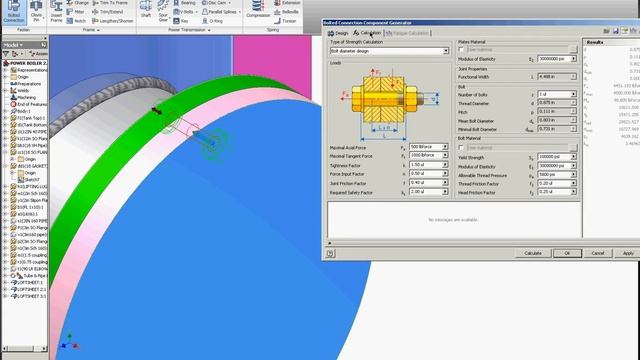The image size is (640, 360).
Task: Open the Torsion spring generator
Action: point(285,21)
